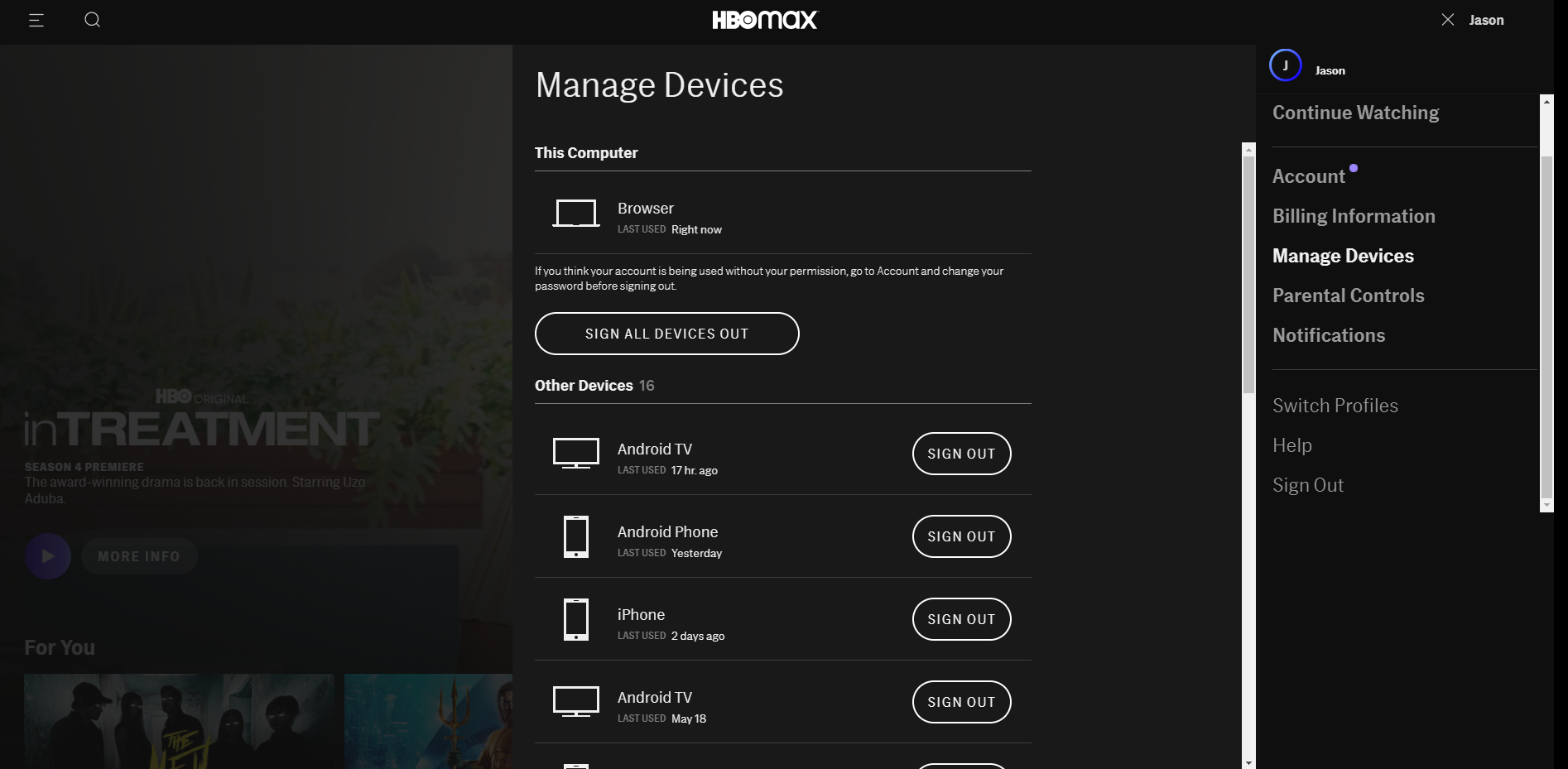Open Account menu item
This screenshot has height=769, width=1568.
pos(1309,176)
